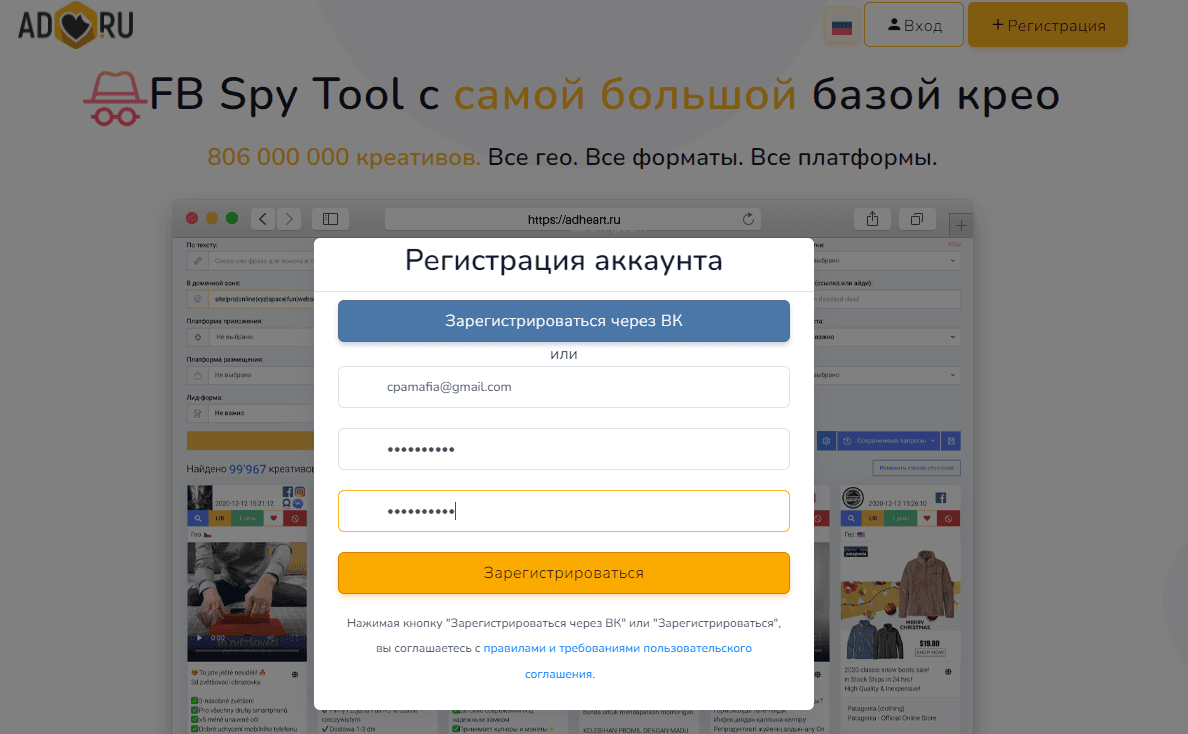Click the Найдено 99'967 креативов text
1188x734 pixels.
[250, 469]
